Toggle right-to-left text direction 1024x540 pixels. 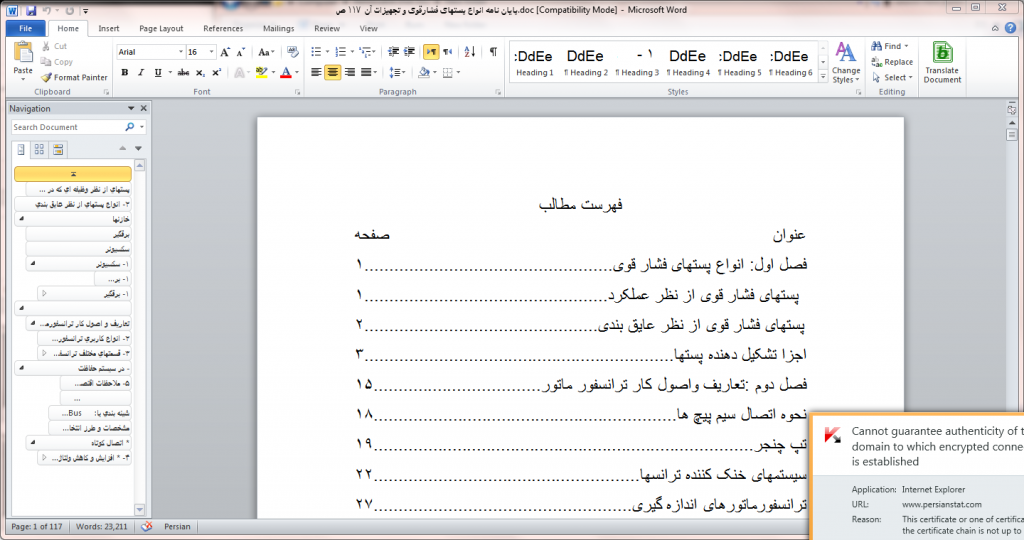pos(431,51)
